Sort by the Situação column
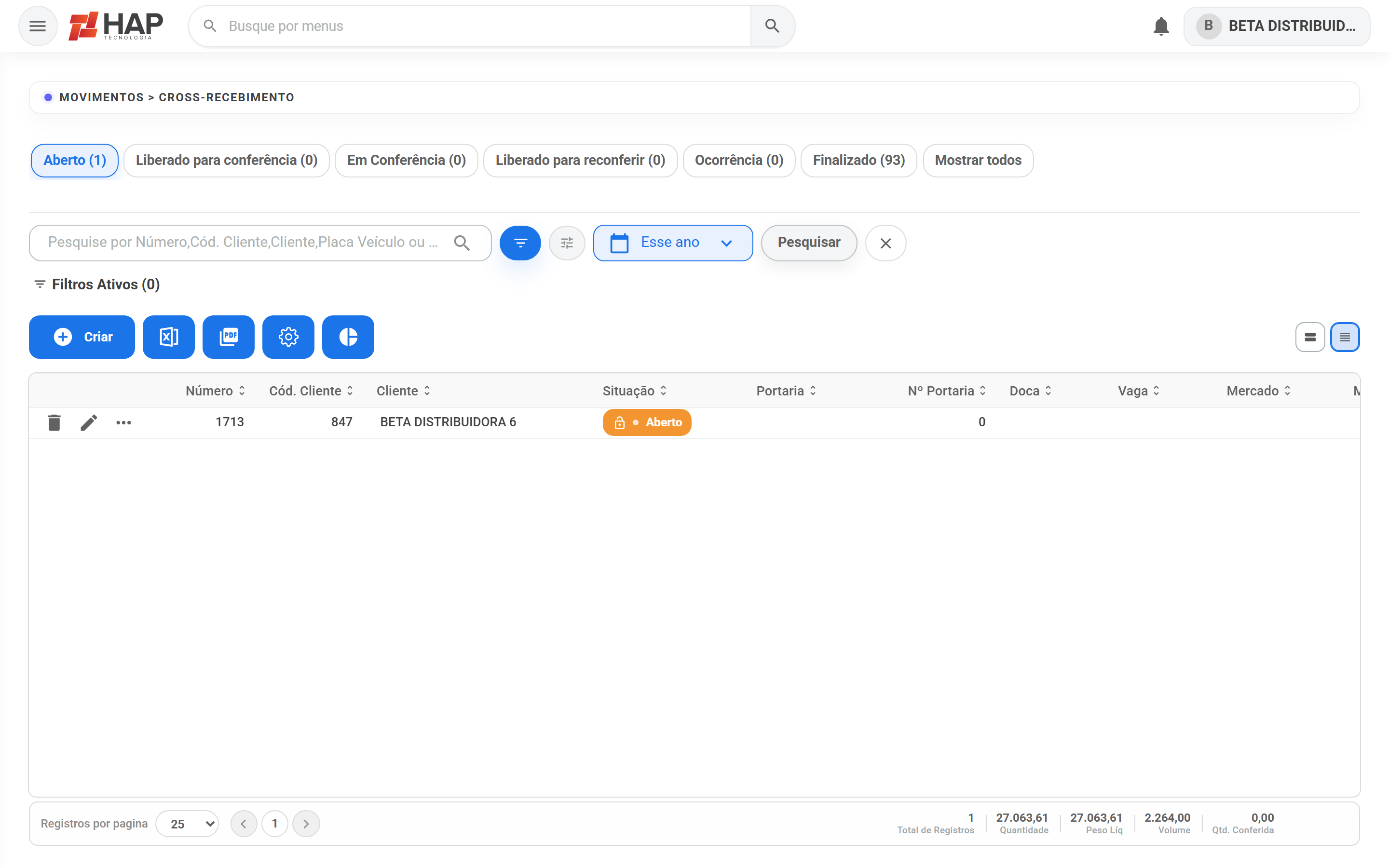 point(635,391)
